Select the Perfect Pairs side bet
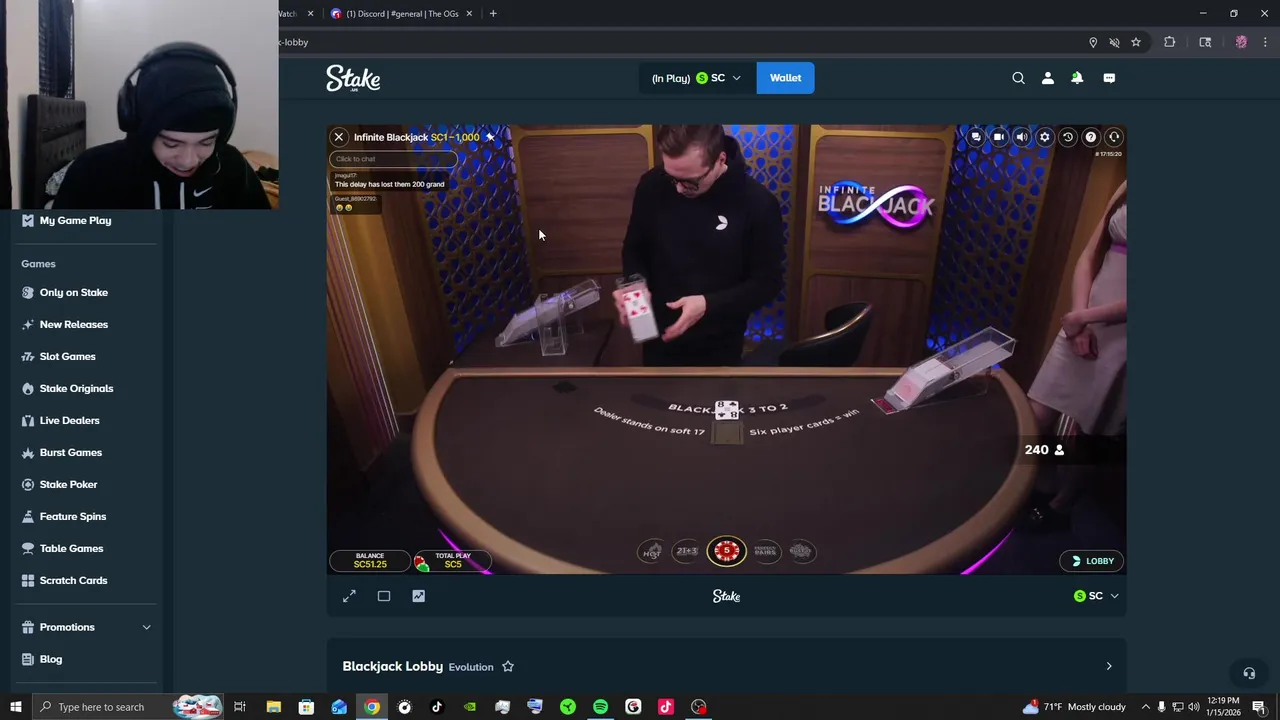Viewport: 1280px width, 720px height. (766, 551)
